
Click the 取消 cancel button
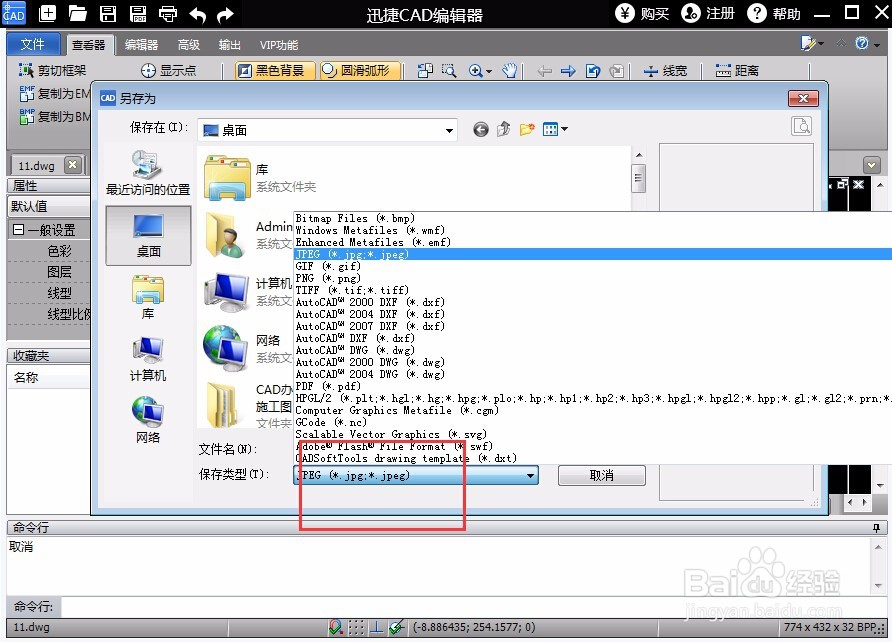tap(602, 475)
